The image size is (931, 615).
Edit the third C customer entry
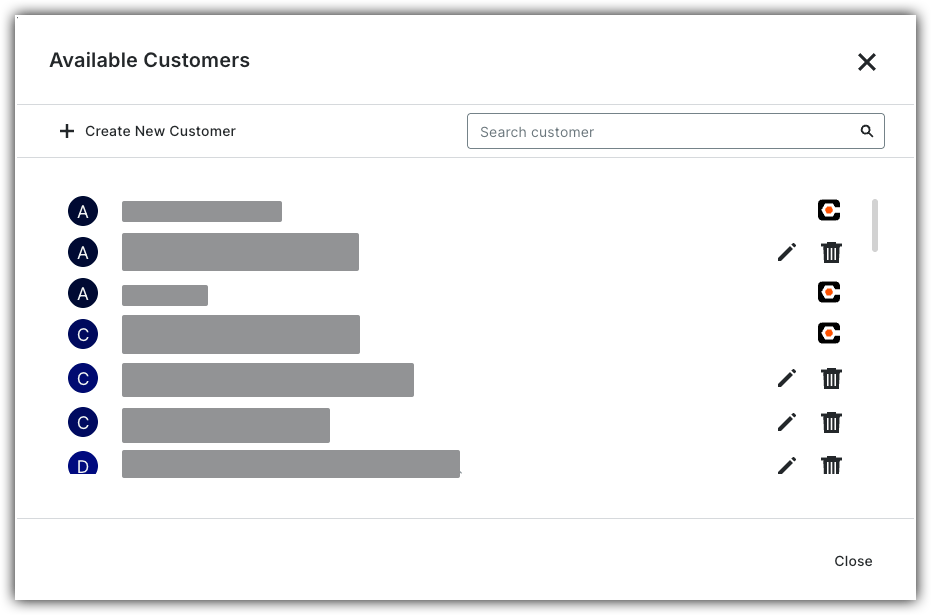click(x=787, y=422)
